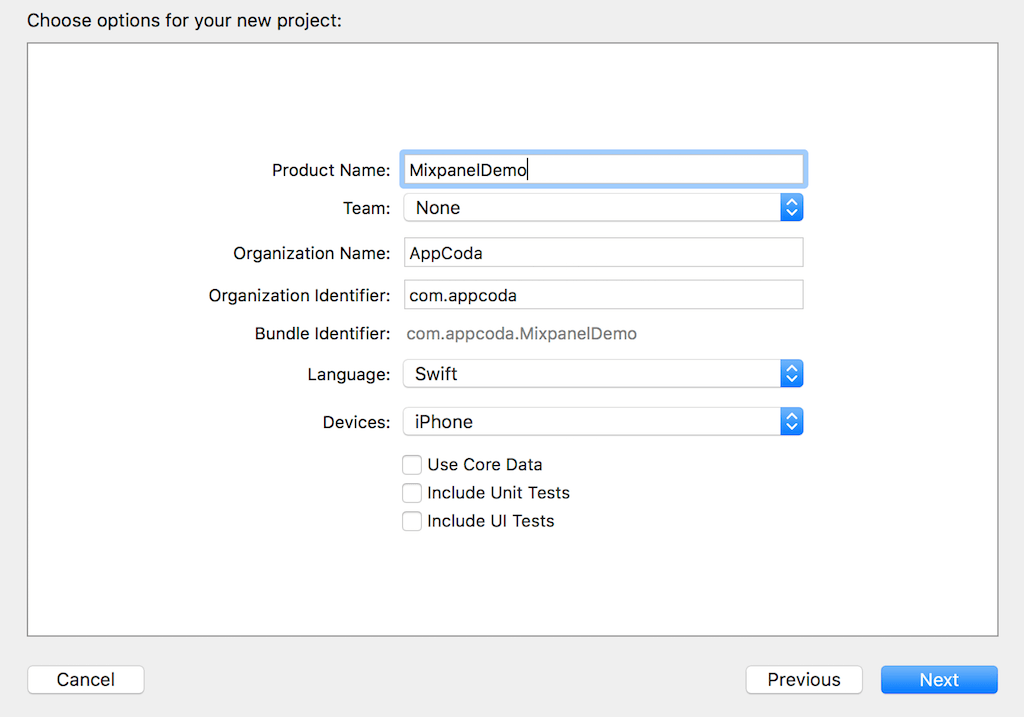Go back with the Previous button
This screenshot has height=717, width=1024.
(x=804, y=680)
